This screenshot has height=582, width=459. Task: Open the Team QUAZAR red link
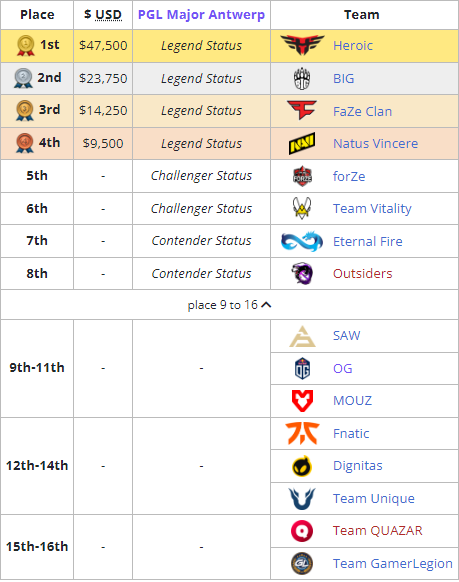pos(378,530)
